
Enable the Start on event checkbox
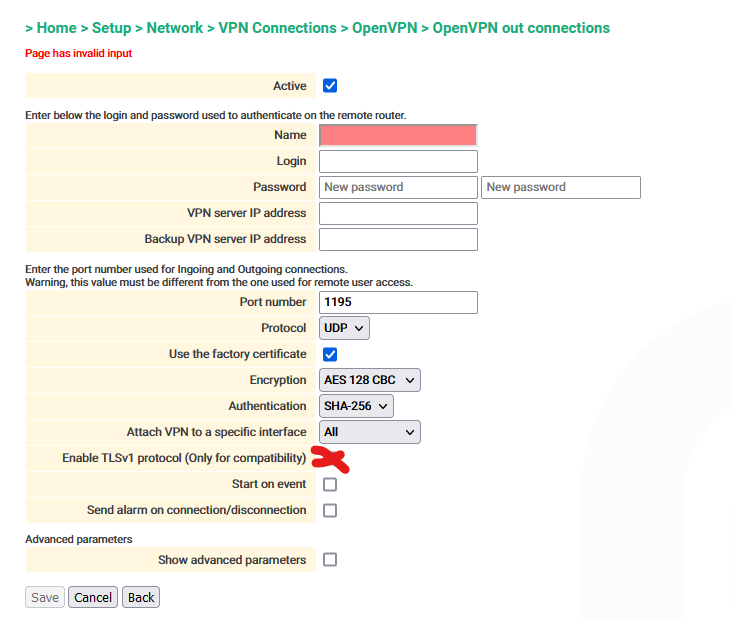pyautogui.click(x=330, y=484)
